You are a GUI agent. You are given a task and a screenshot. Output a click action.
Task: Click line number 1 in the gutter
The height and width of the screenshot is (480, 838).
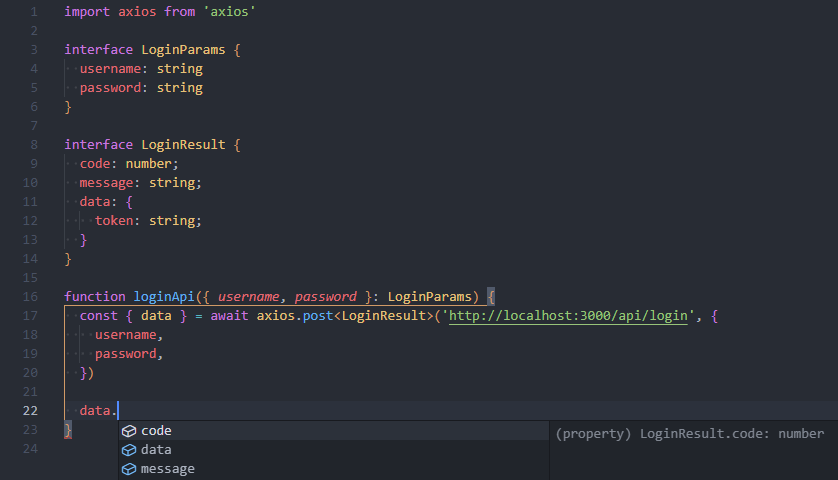34,12
